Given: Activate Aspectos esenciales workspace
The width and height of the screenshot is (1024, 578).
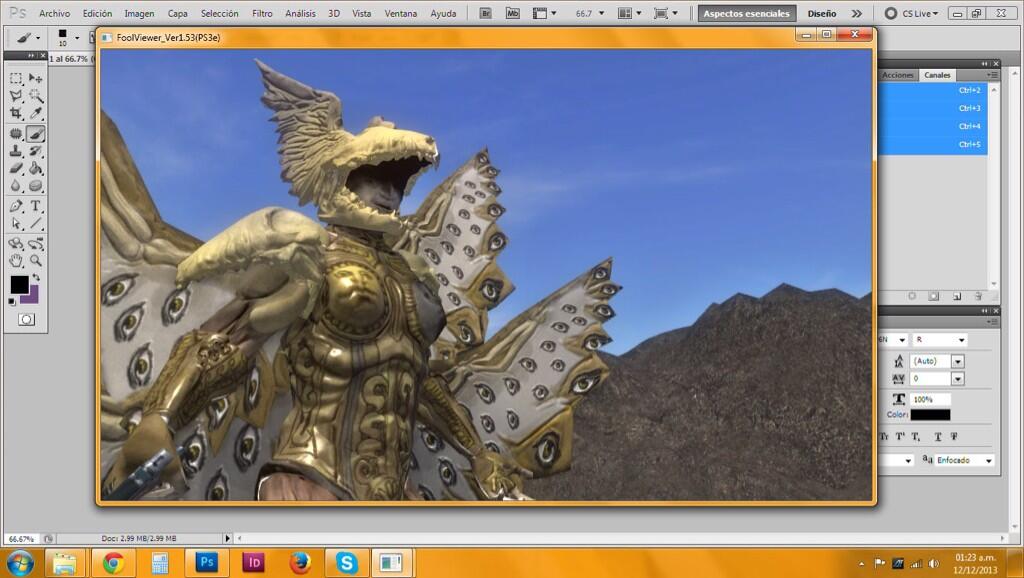Looking at the screenshot, I should tap(746, 13).
